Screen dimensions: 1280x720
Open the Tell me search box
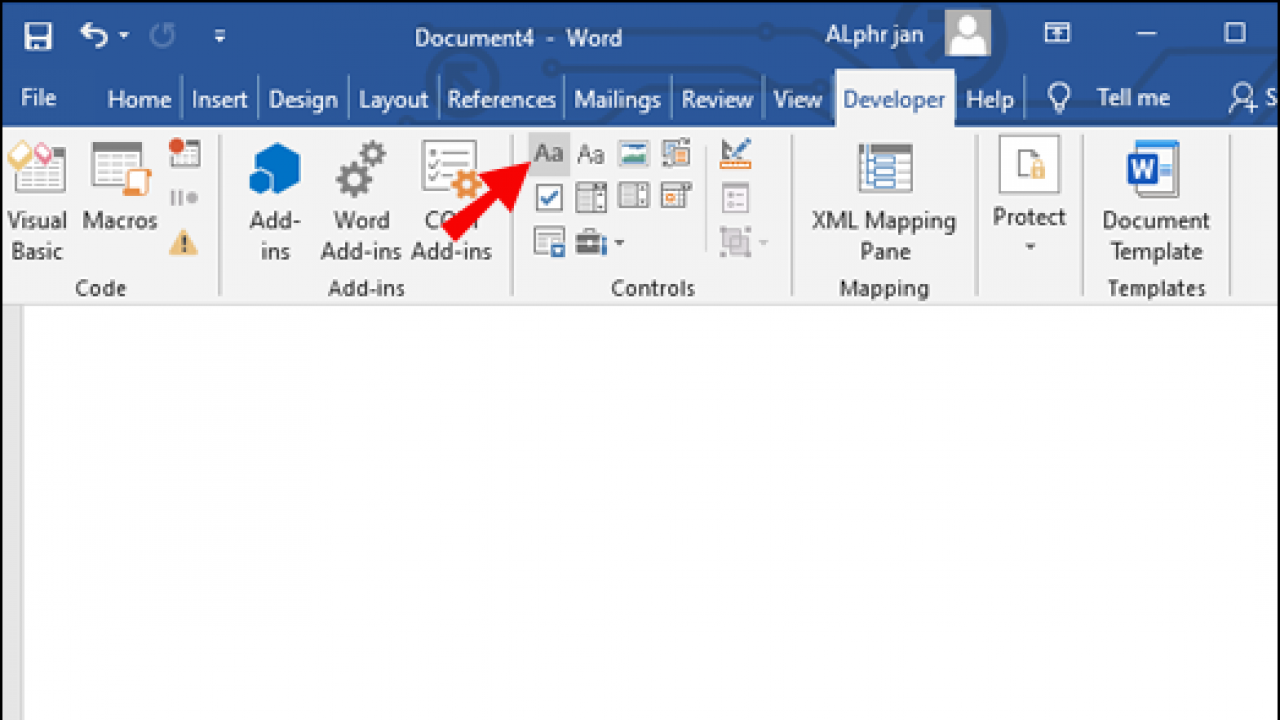click(x=1115, y=97)
